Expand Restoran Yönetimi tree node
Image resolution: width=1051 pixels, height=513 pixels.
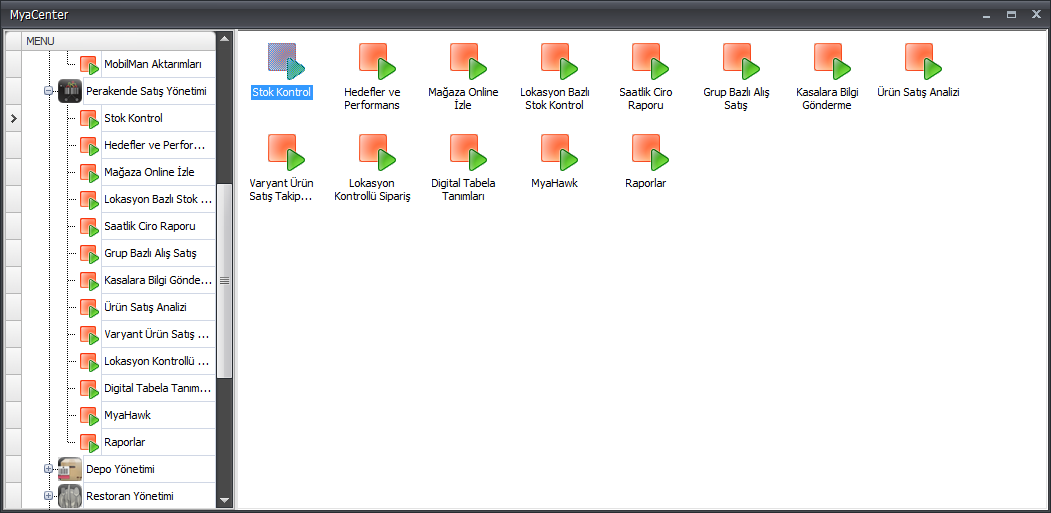(x=48, y=496)
